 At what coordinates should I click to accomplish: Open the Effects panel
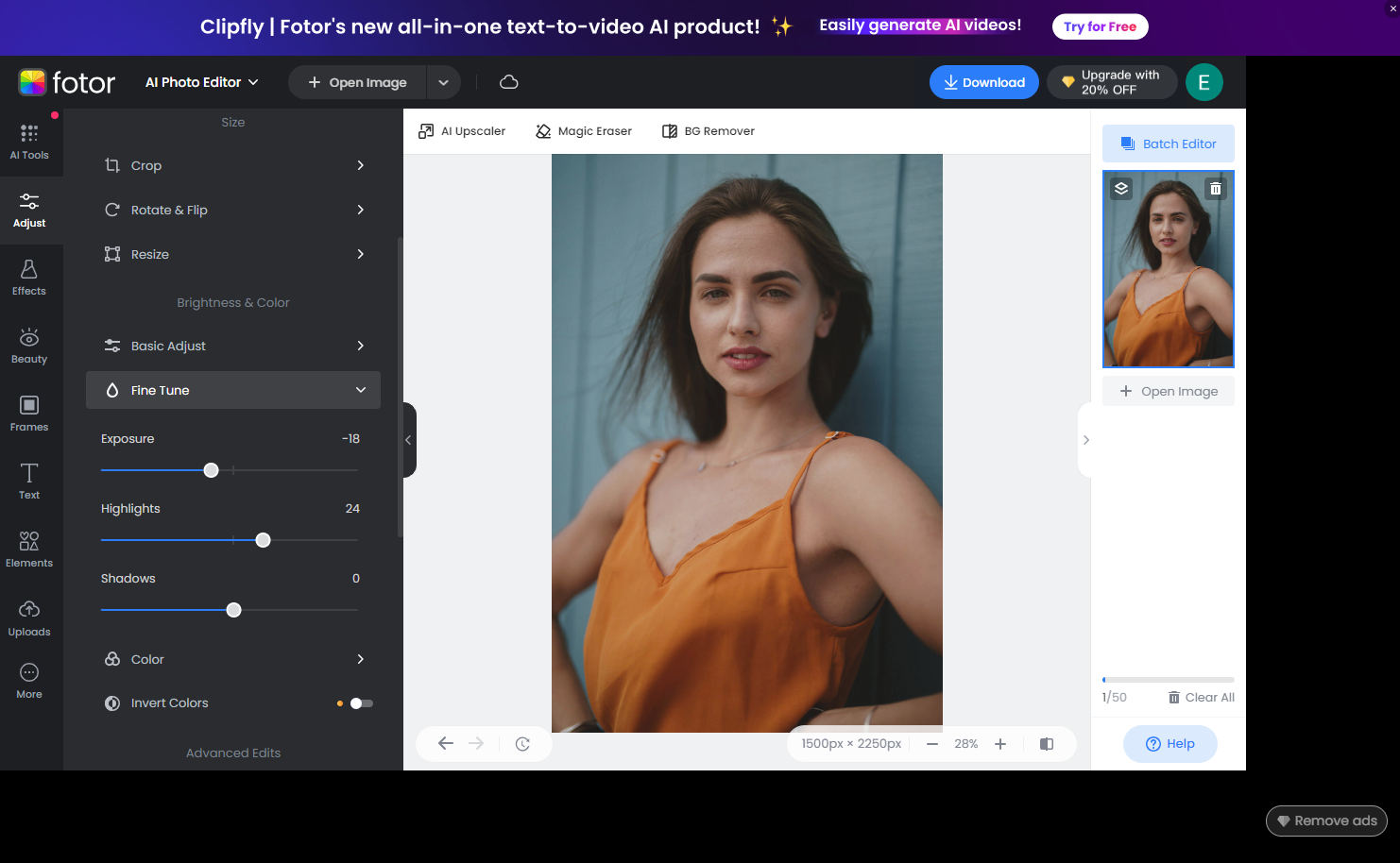pyautogui.click(x=29, y=276)
